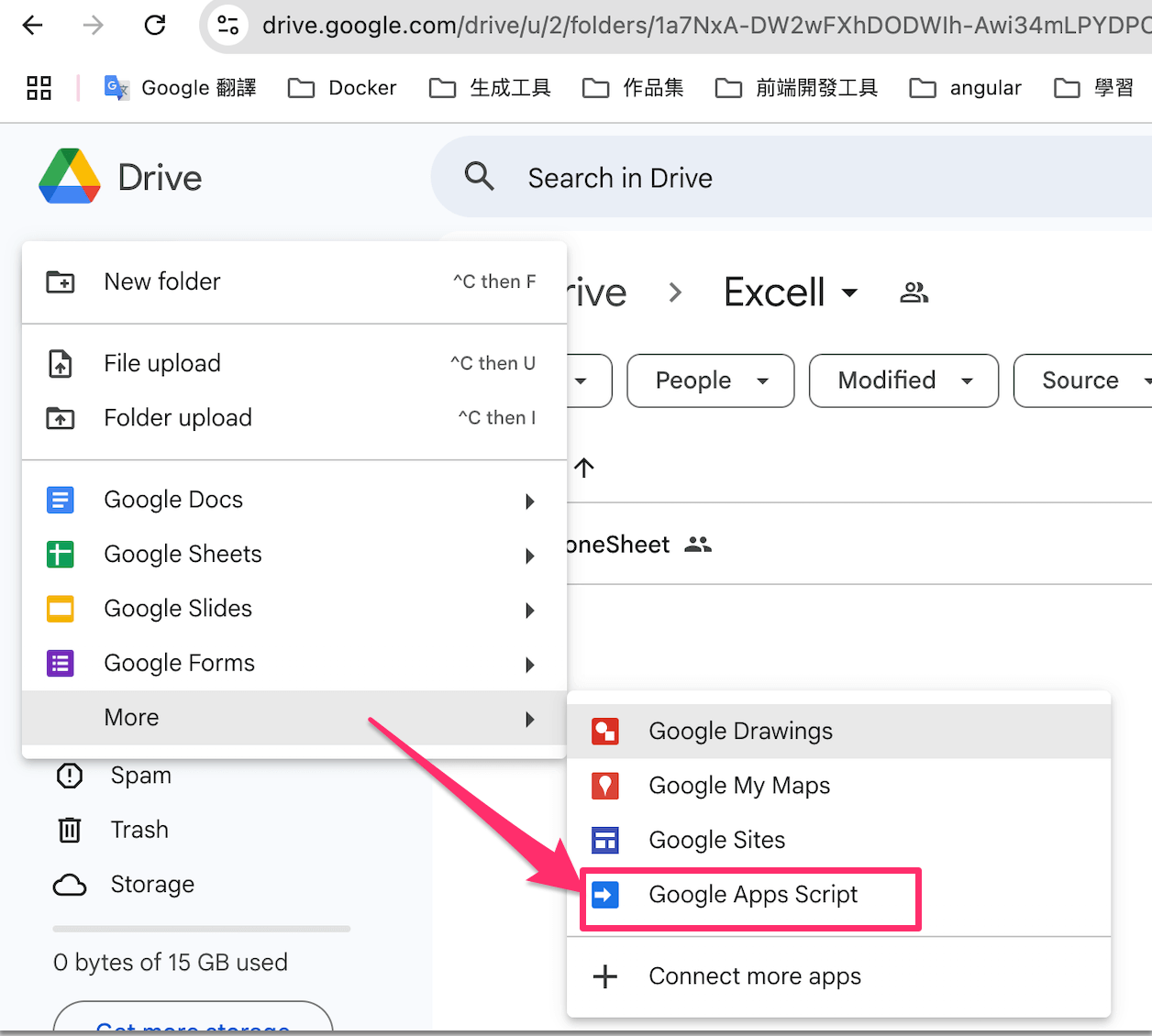Image resolution: width=1152 pixels, height=1036 pixels.
Task: Select File upload menu entry
Action: click(162, 363)
